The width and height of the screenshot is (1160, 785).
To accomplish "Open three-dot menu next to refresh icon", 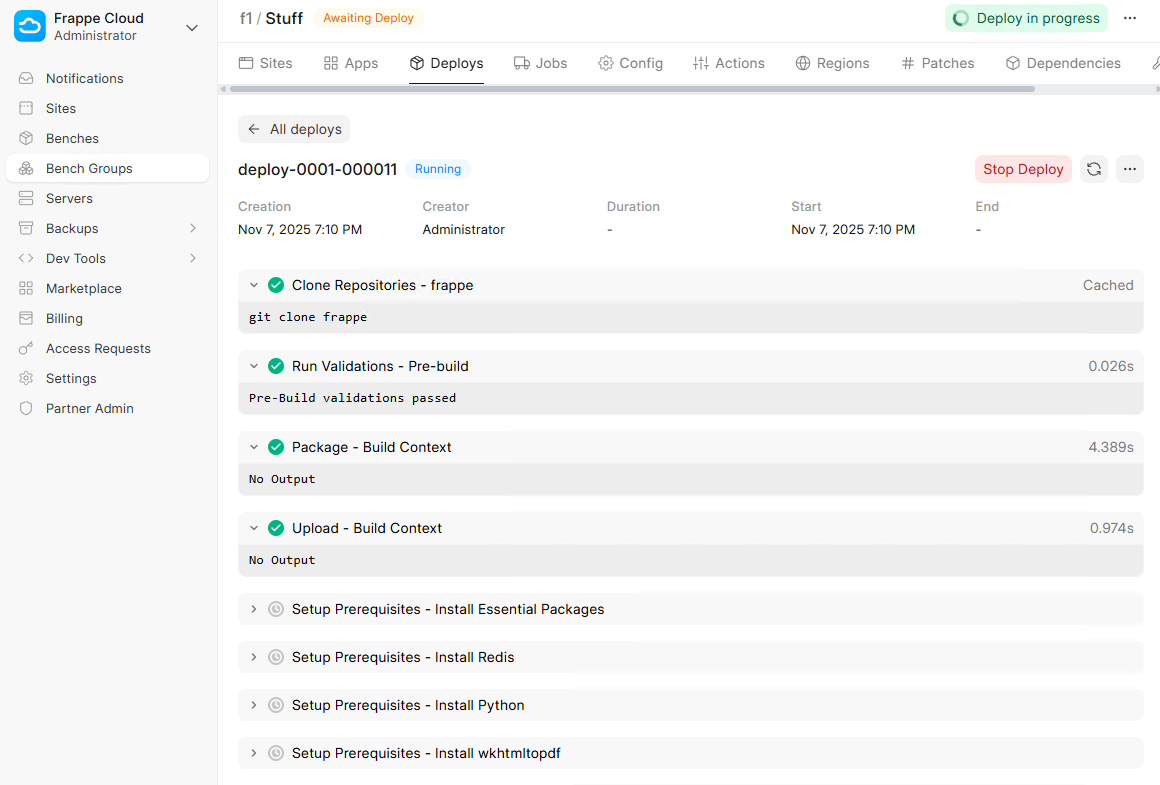I will (x=1130, y=169).
